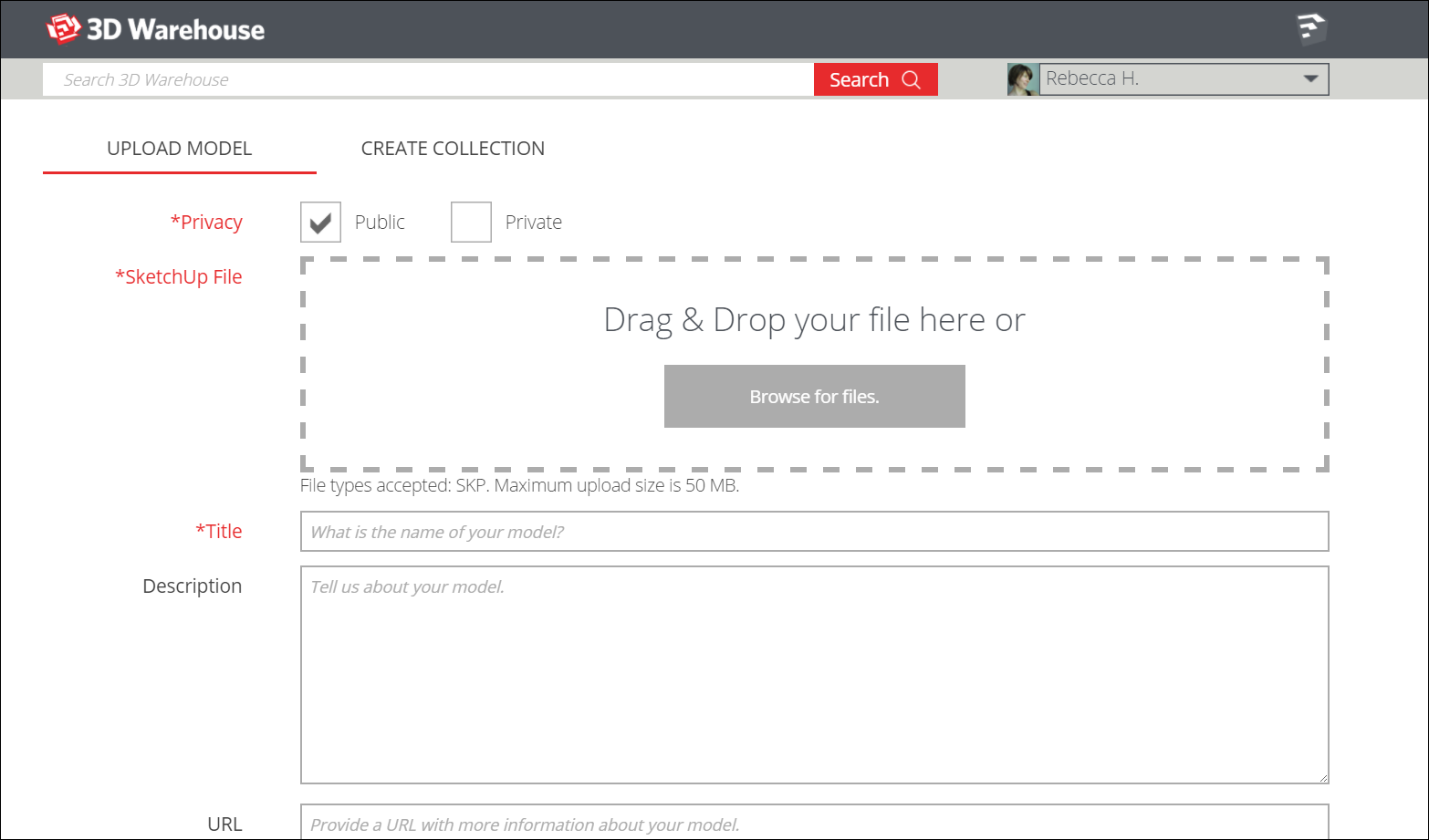Click the *SketchUp File label
This screenshot has height=840, width=1429.
(179, 277)
